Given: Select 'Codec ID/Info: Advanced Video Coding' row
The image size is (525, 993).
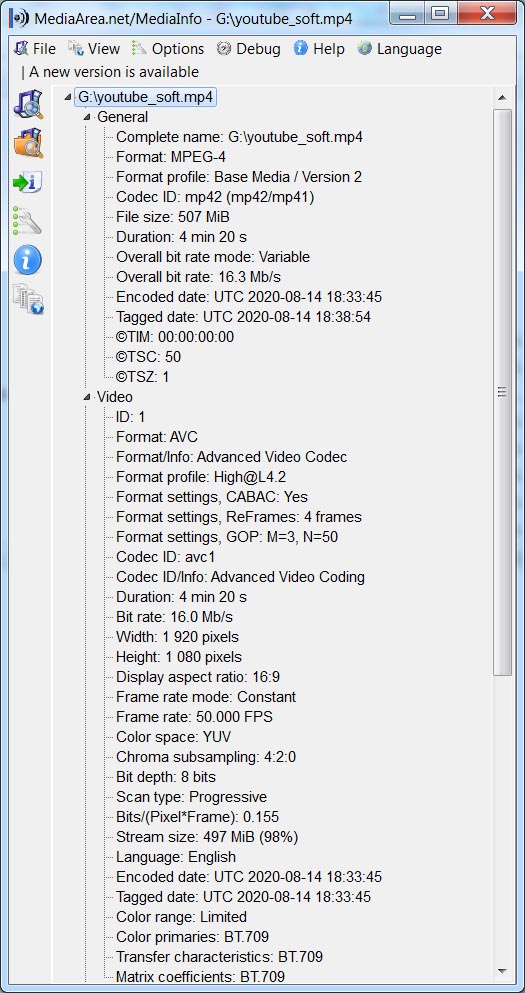Looking at the screenshot, I should click(241, 577).
